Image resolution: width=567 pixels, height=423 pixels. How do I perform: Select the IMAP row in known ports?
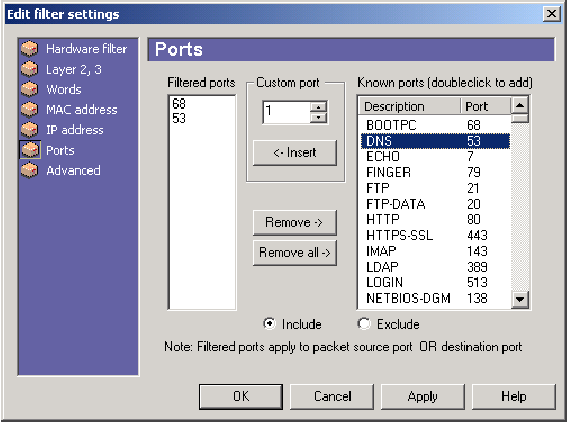(x=435, y=251)
